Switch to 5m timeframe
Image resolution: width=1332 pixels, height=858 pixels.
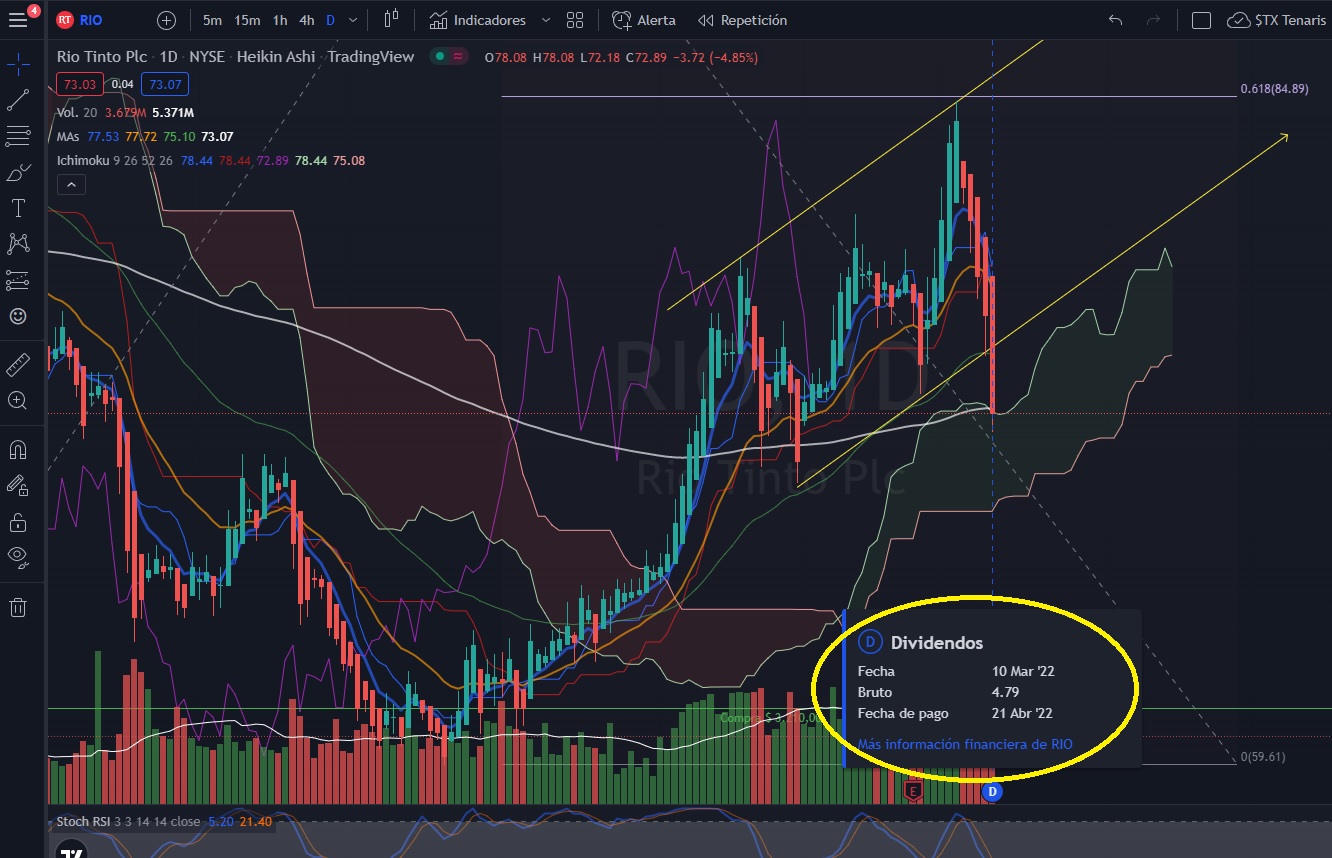[212, 20]
